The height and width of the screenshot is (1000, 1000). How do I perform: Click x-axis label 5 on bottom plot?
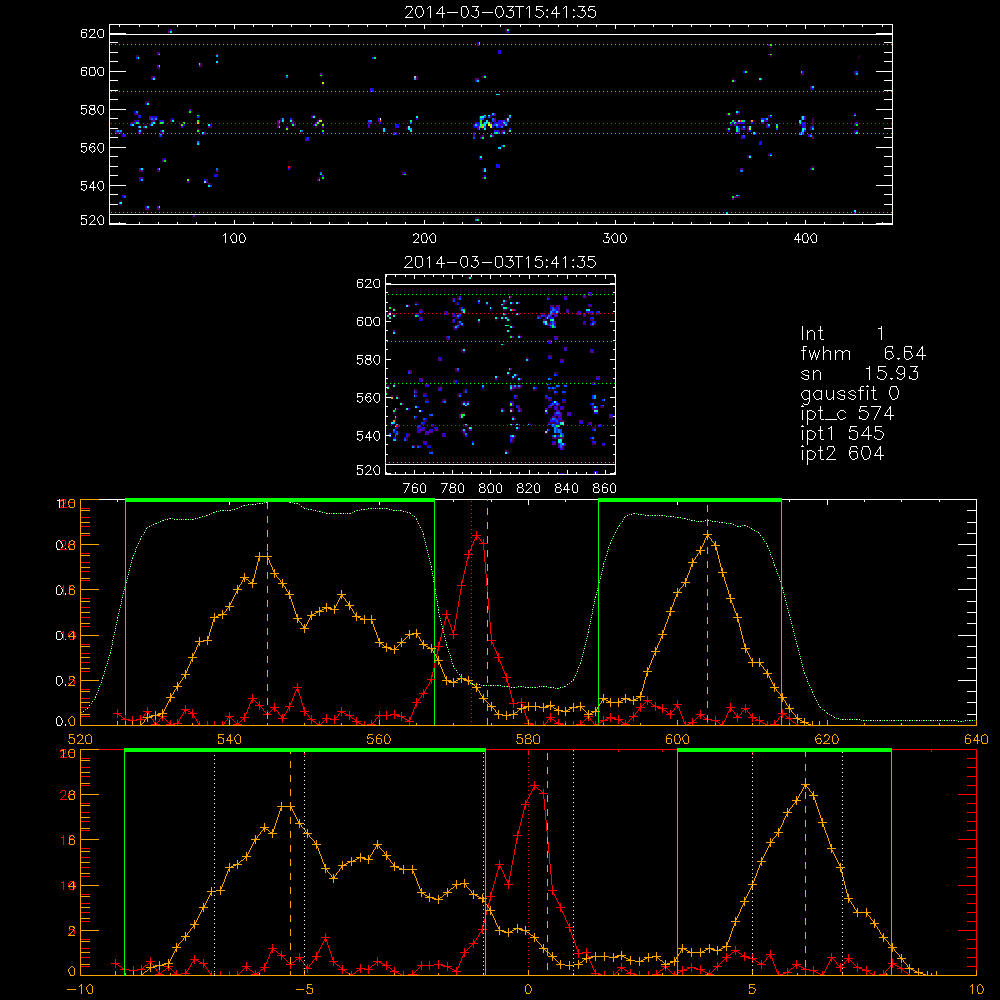click(752, 990)
